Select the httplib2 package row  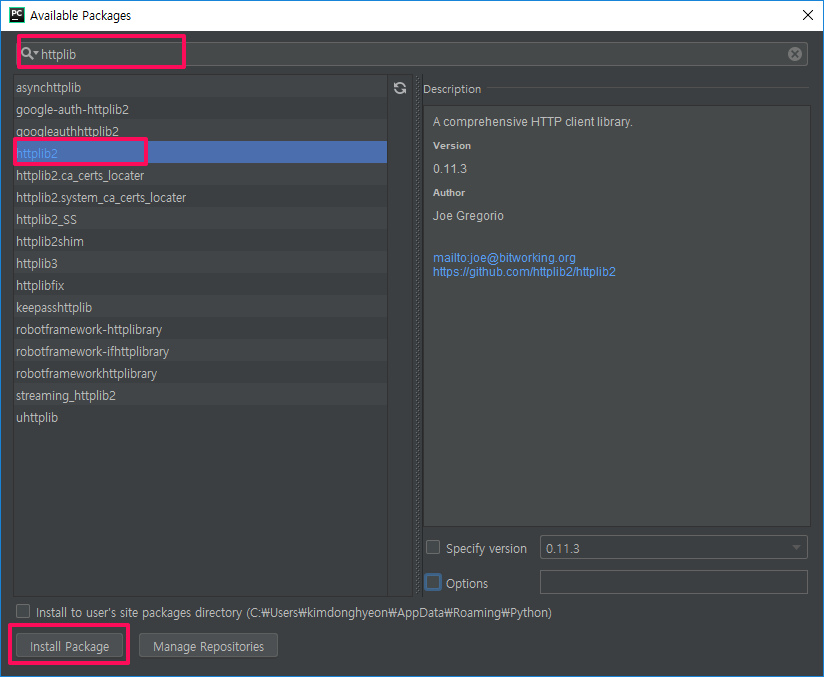point(200,153)
